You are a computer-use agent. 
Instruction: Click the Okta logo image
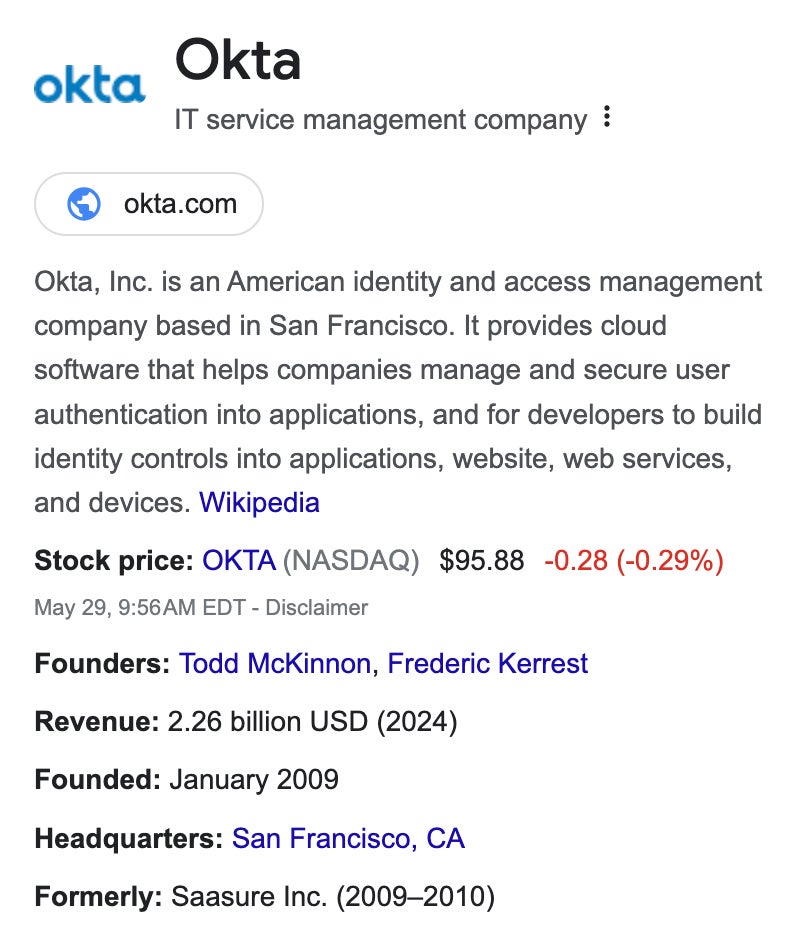(89, 86)
